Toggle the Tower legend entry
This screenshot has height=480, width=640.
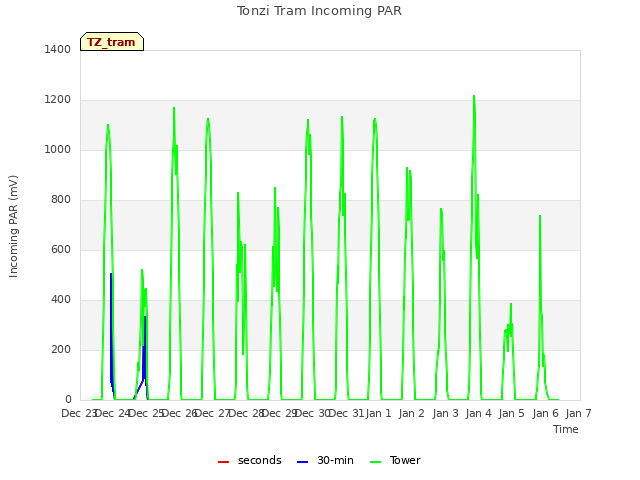point(395,460)
